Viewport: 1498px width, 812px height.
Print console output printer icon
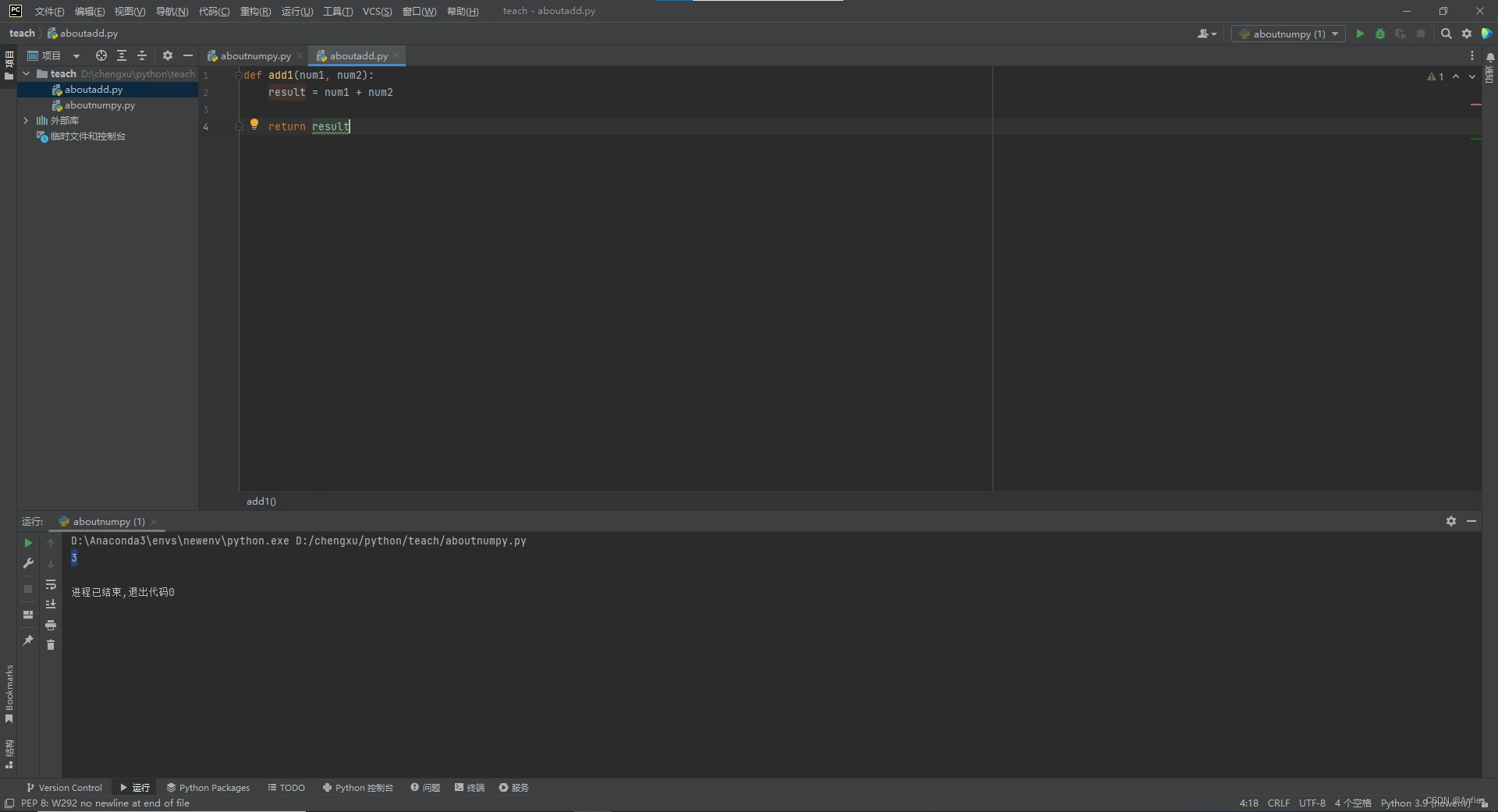pos(51,625)
